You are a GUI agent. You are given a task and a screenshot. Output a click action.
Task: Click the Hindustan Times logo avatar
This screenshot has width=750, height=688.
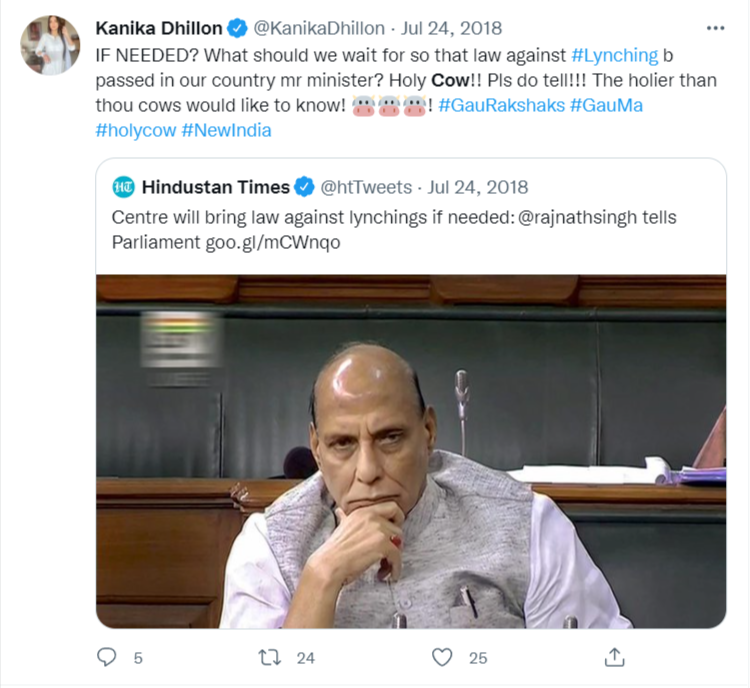coord(124,187)
